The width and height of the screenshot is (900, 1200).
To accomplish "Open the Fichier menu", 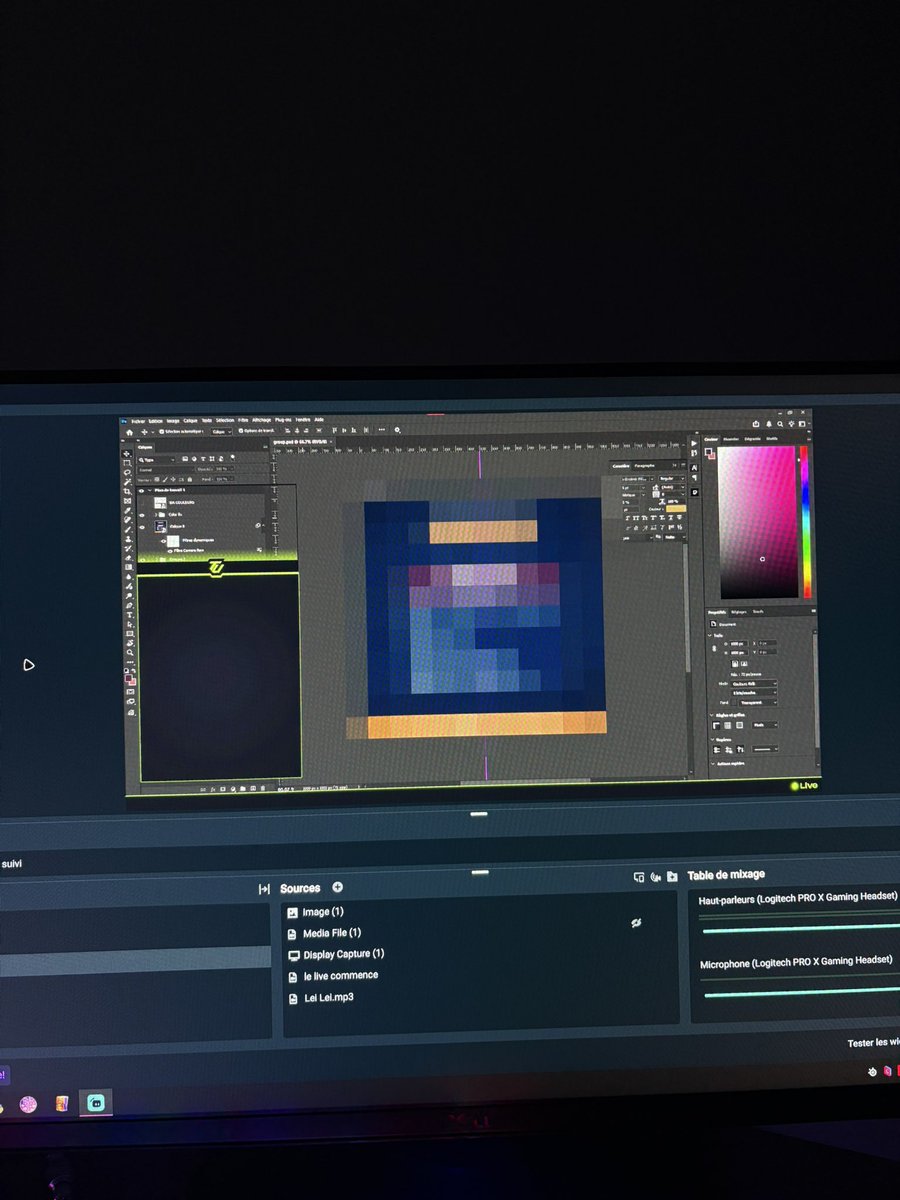I will (x=138, y=421).
